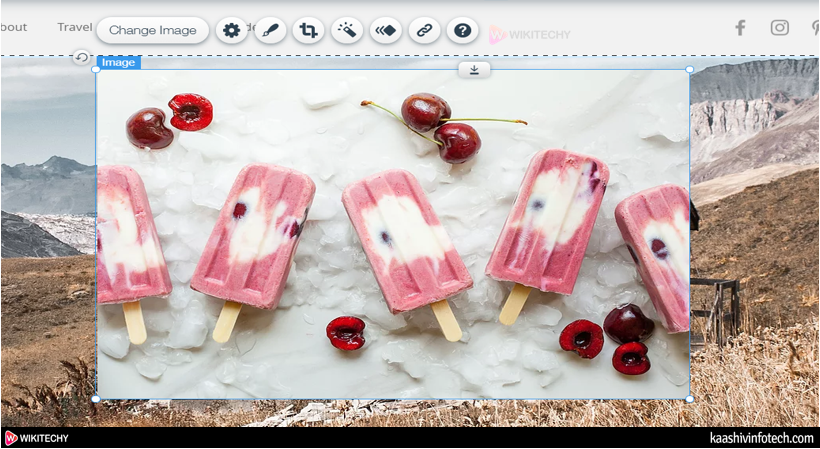Image resolution: width=820 pixels, height=449 pixels.
Task: Open image settings with the gear icon
Action: click(x=232, y=30)
